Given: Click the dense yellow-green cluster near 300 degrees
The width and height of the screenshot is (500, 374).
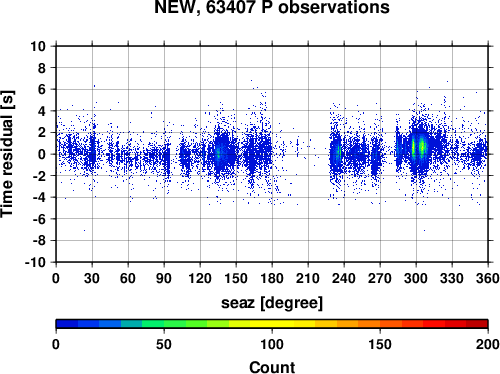Looking at the screenshot, I should [x=418, y=148].
